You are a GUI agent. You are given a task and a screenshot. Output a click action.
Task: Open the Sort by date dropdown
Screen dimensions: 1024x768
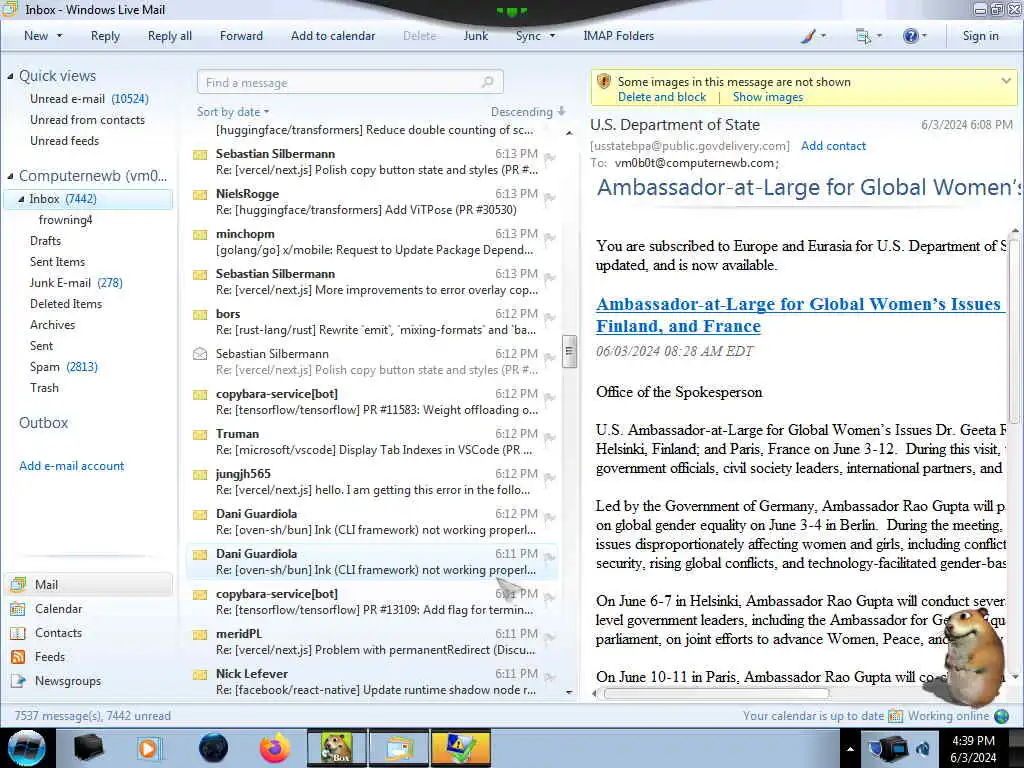[233, 112]
